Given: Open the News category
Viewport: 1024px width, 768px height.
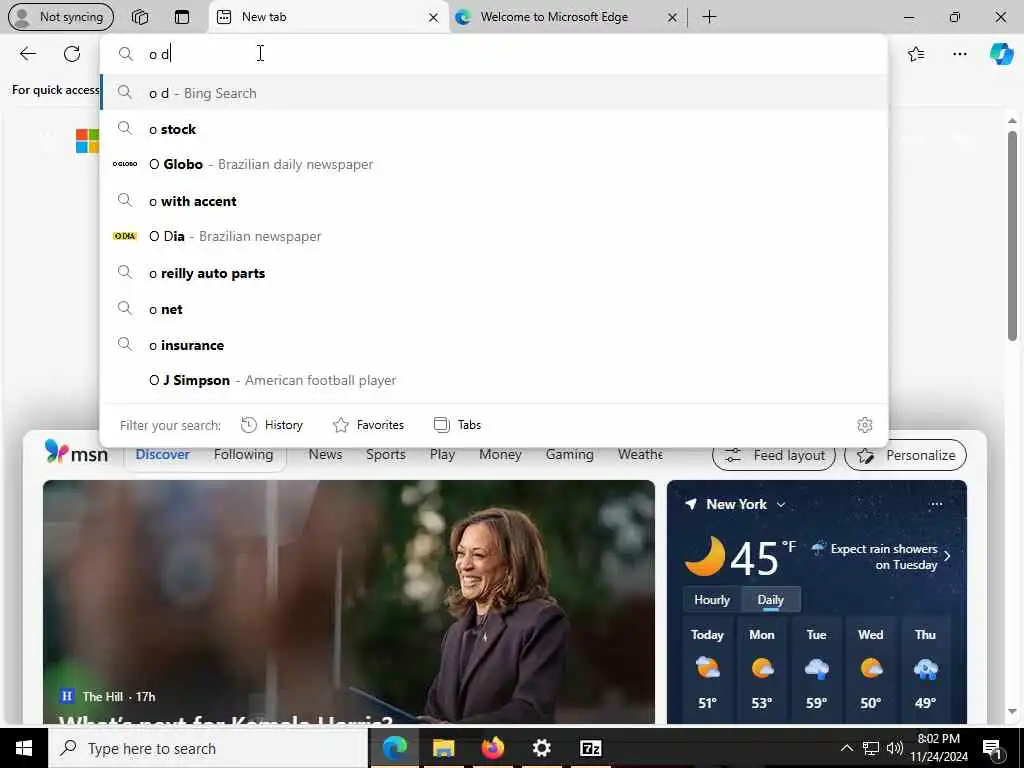Looking at the screenshot, I should point(325,455).
